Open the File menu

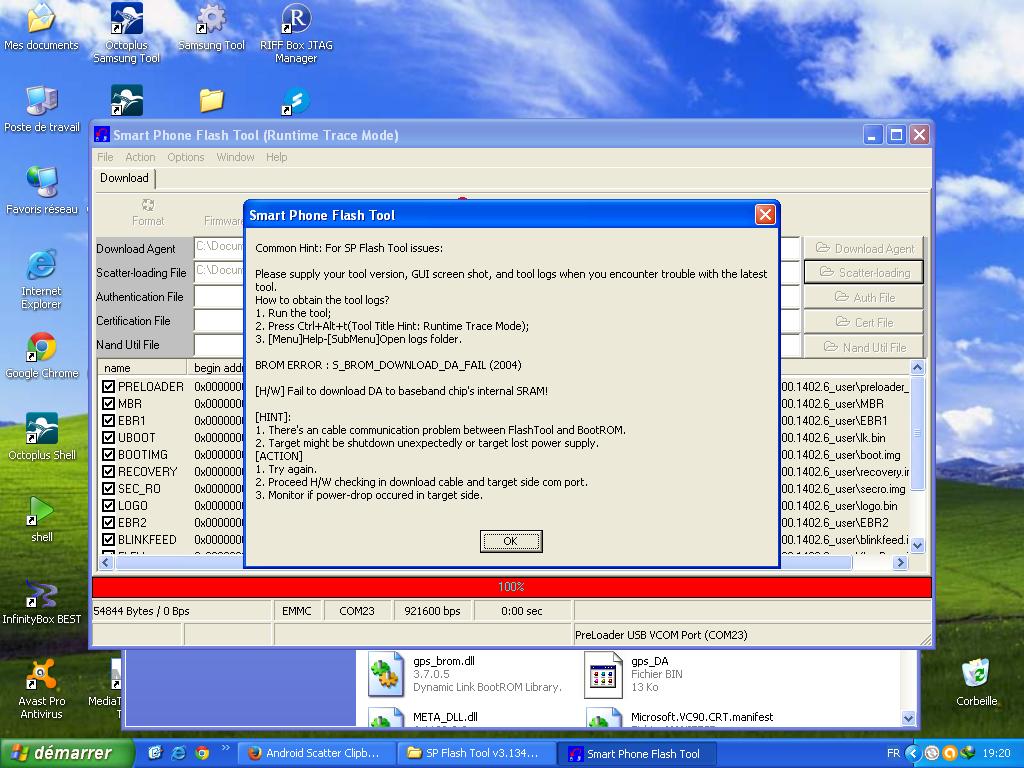[105, 157]
